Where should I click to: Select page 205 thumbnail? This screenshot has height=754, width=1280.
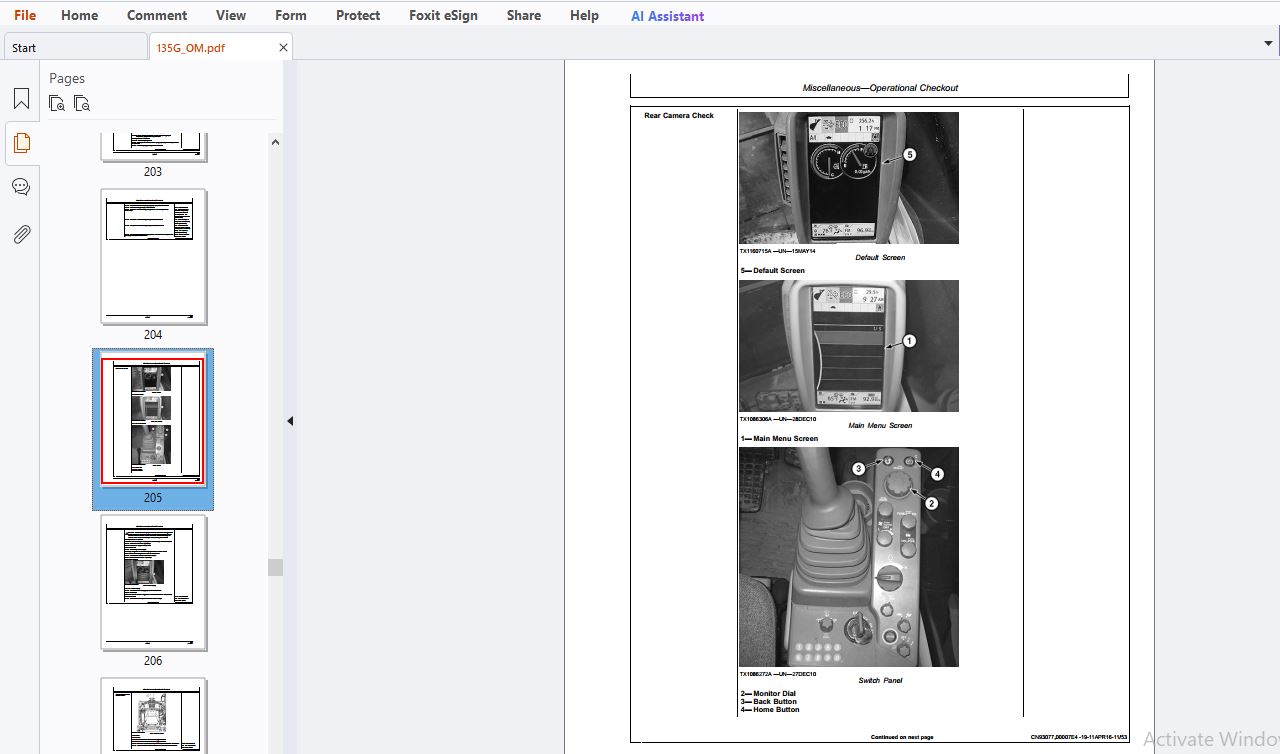pos(153,421)
